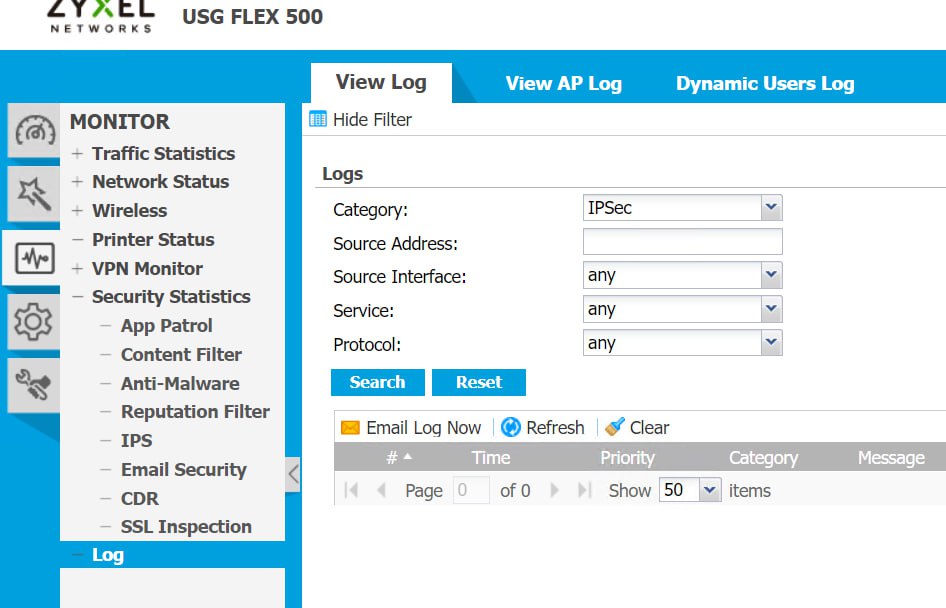Switch to the View AP Log tab
The height and width of the screenshot is (608, 946).
coord(563,84)
